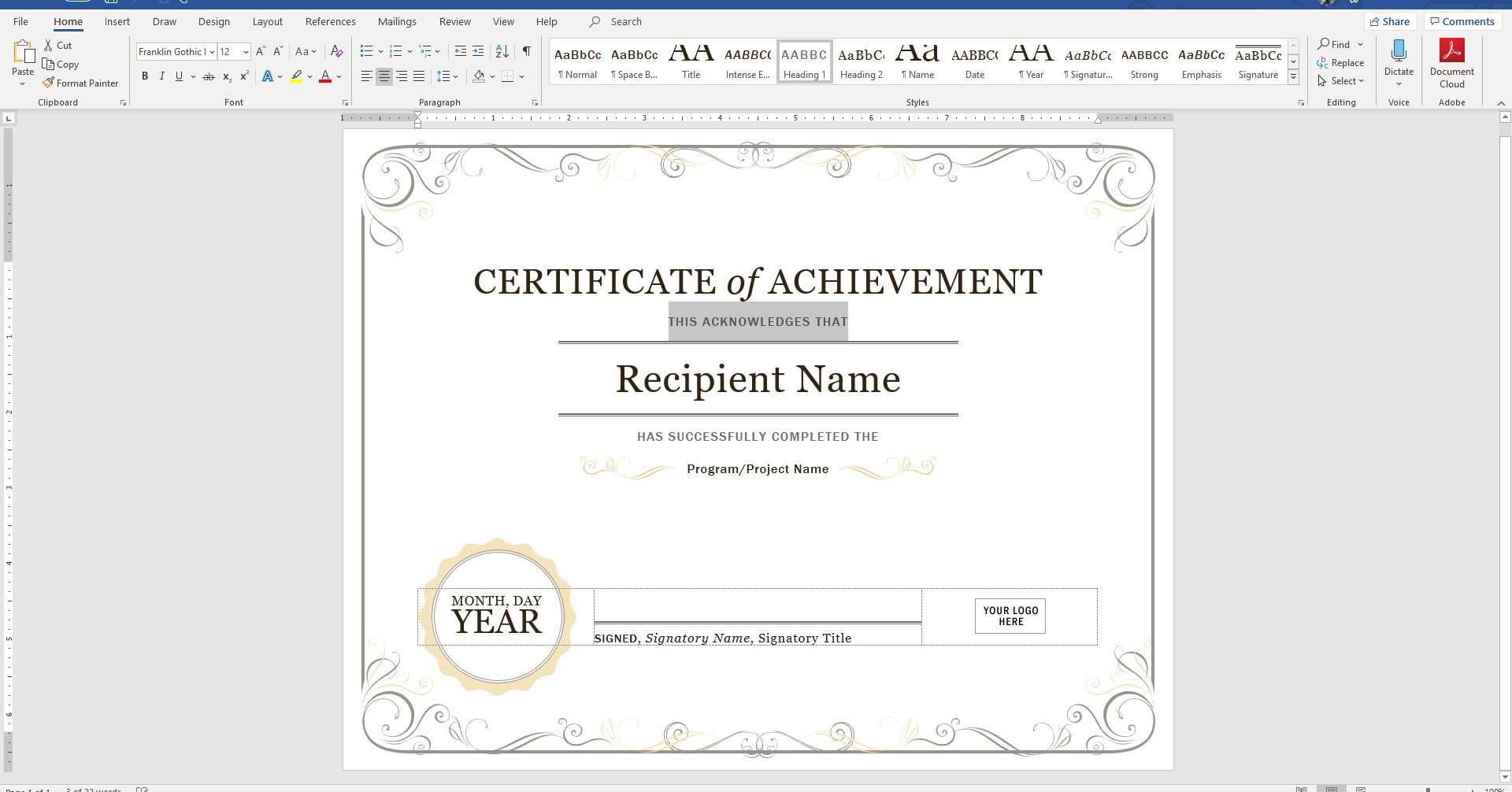This screenshot has height=792, width=1512.
Task: Toggle Italic formatting
Action: coord(162,76)
